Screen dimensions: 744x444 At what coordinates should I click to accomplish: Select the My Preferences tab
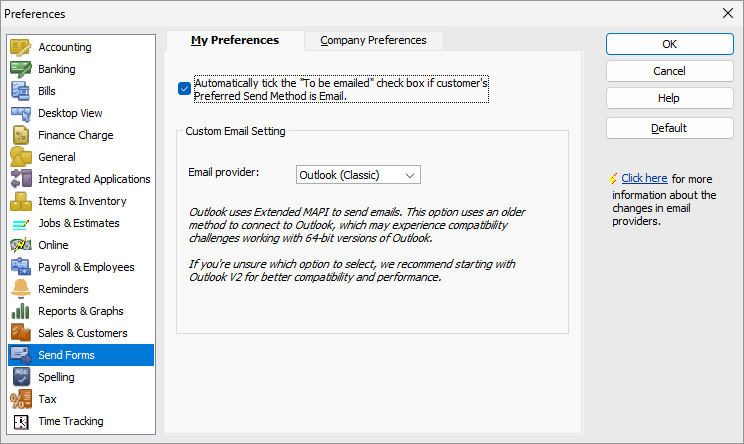[x=235, y=40]
